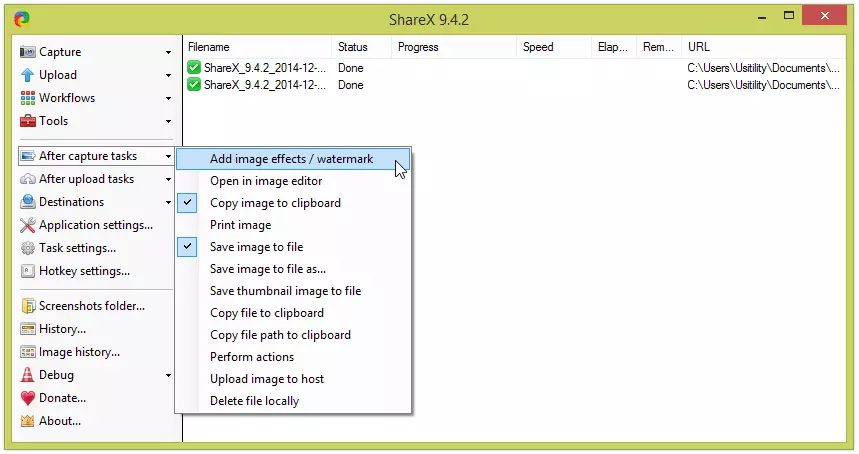The width and height of the screenshot is (859, 454).
Task: Click the Debug traffic cone icon
Action: [27, 375]
